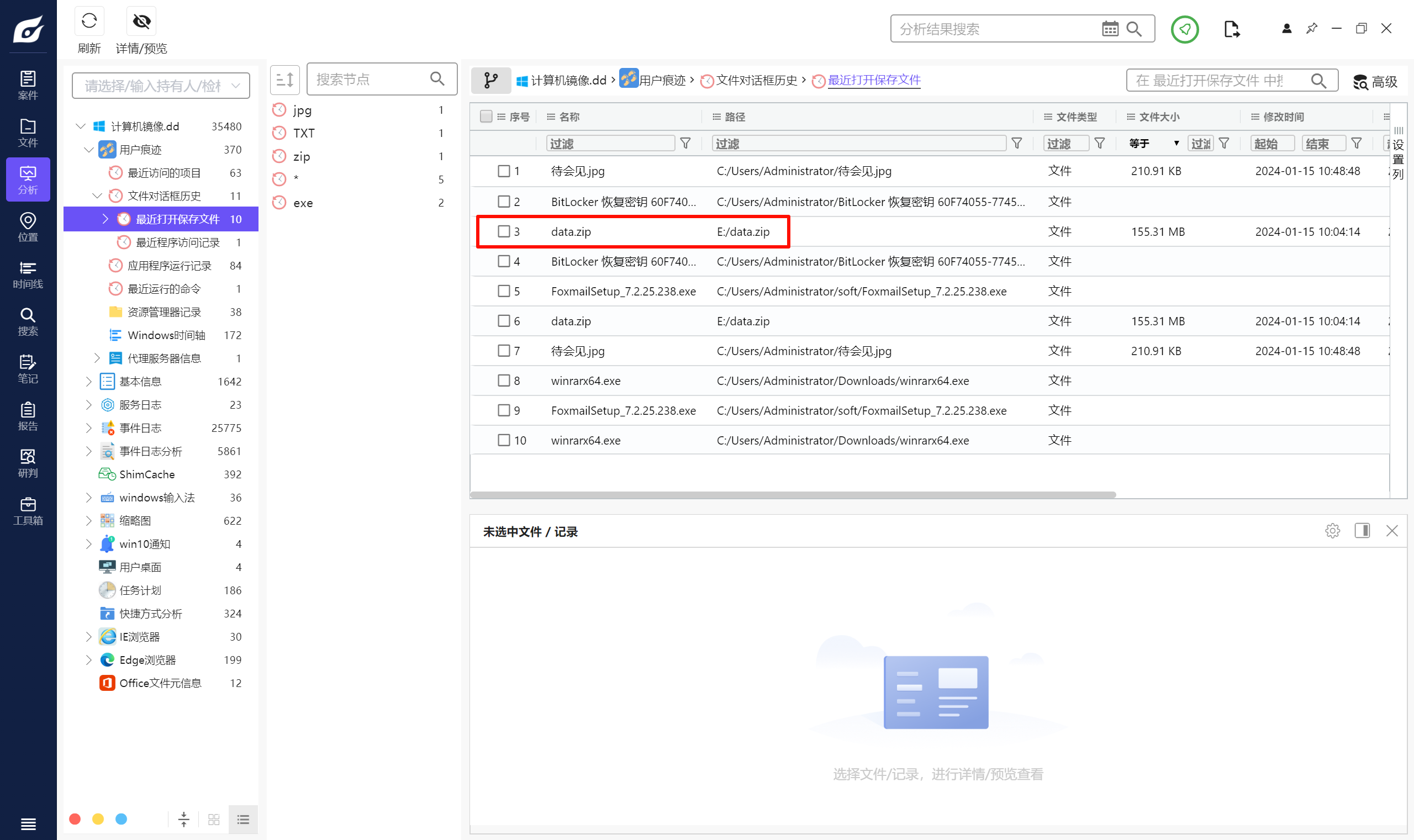Click the filter funnel for 名称 column

(685, 144)
